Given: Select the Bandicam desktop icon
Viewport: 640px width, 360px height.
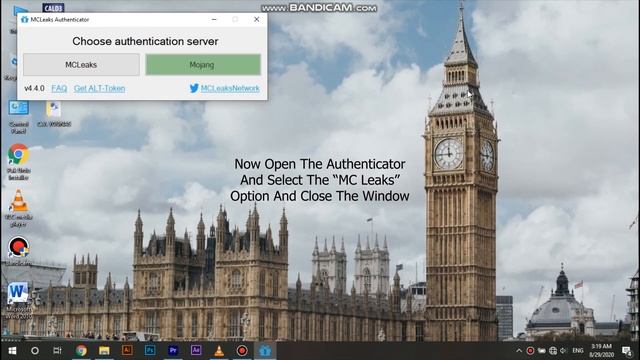Looking at the screenshot, I should click(x=18, y=251).
